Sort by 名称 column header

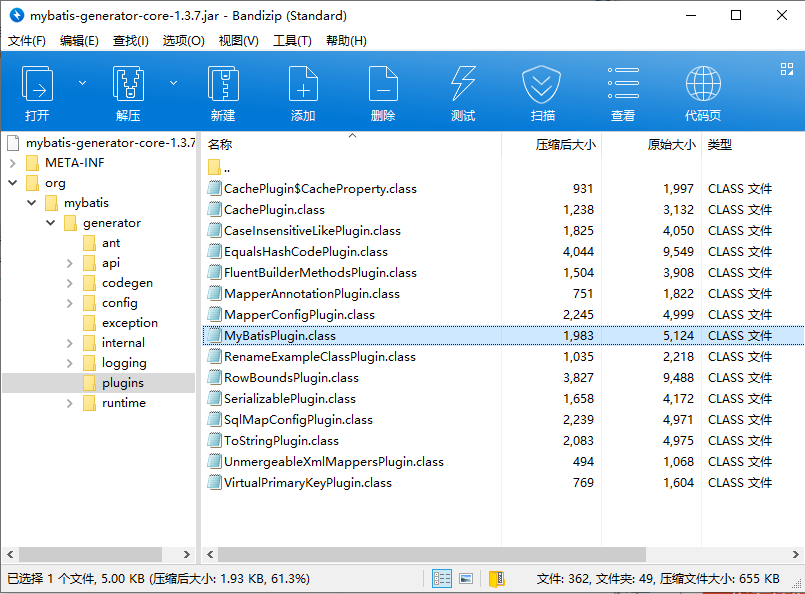click(x=220, y=145)
